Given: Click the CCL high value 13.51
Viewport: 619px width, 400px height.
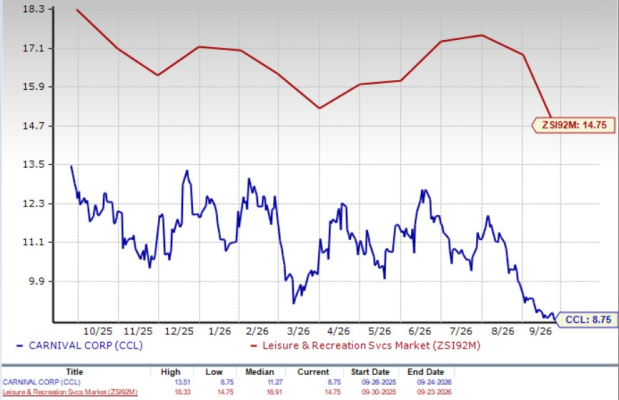Looking at the screenshot, I should pos(183,382).
